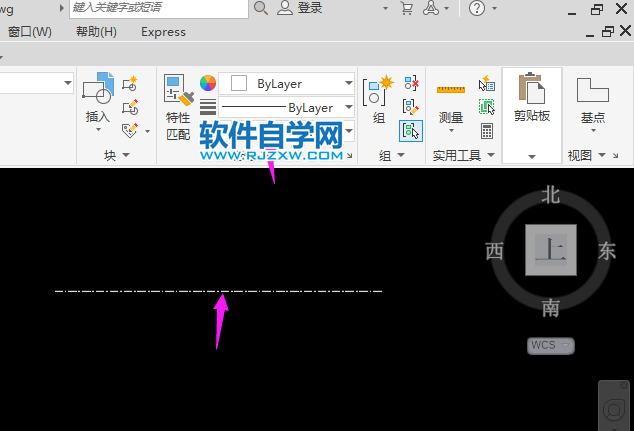Open the ByLayer linetype dropdown
This screenshot has height=431, width=634.
(287, 107)
